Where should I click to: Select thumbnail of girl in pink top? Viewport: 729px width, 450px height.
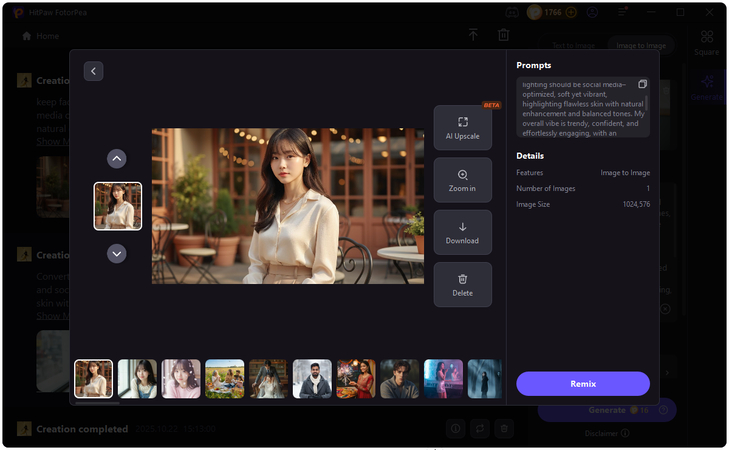(x=181, y=379)
